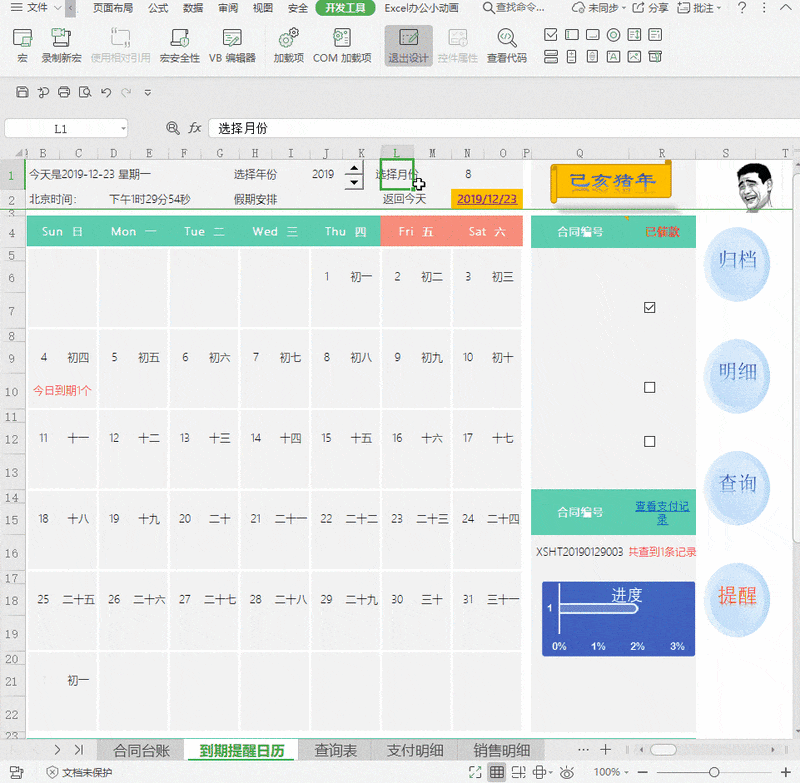This screenshot has width=800, height=783.
Task: Switch to the 合同台账 sheet tab
Action: [x=141, y=750]
